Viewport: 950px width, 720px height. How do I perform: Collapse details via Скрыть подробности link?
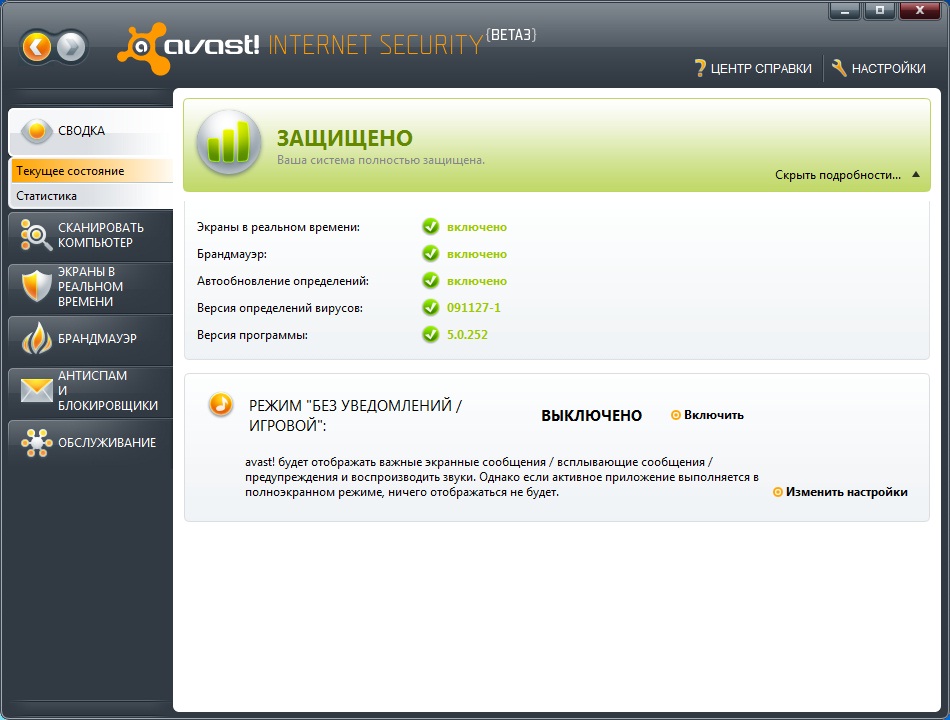[838, 175]
